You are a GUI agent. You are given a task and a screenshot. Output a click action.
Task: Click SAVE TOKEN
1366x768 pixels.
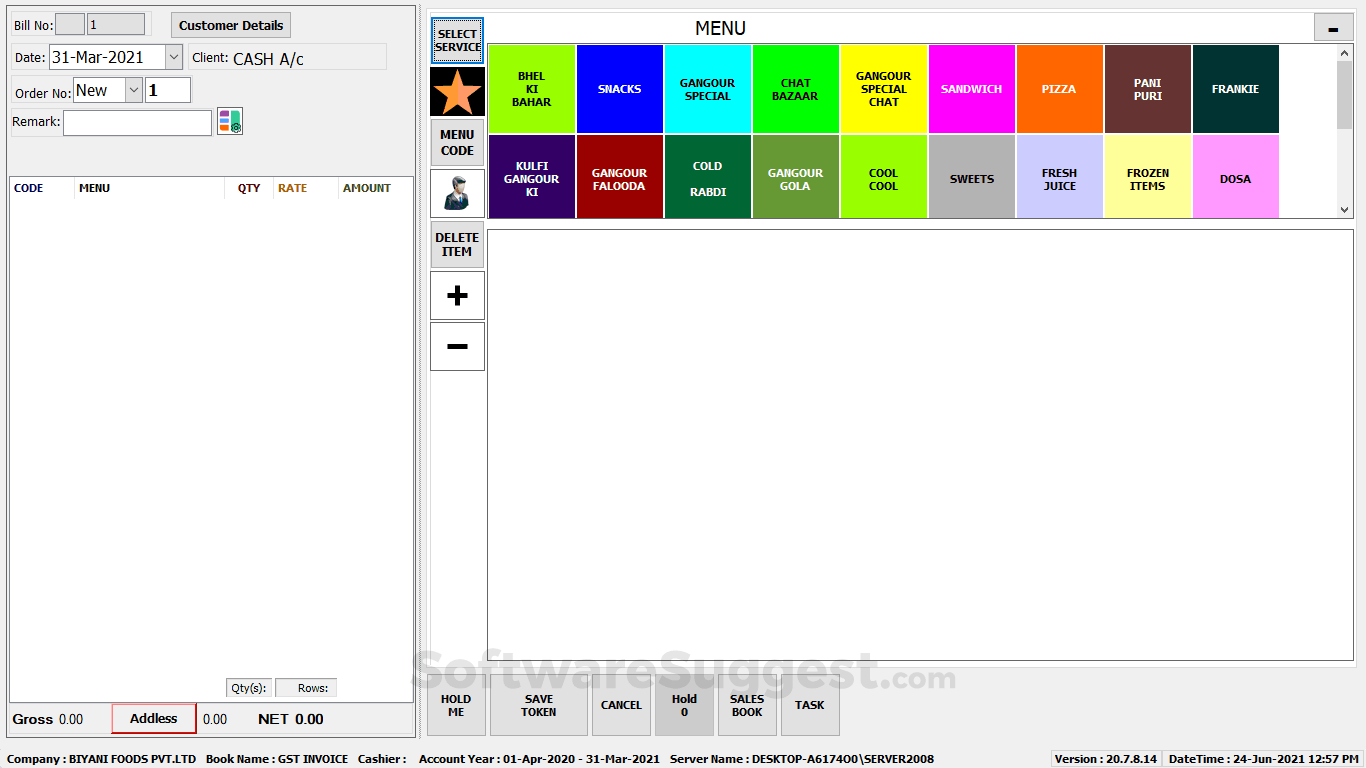tap(538, 705)
